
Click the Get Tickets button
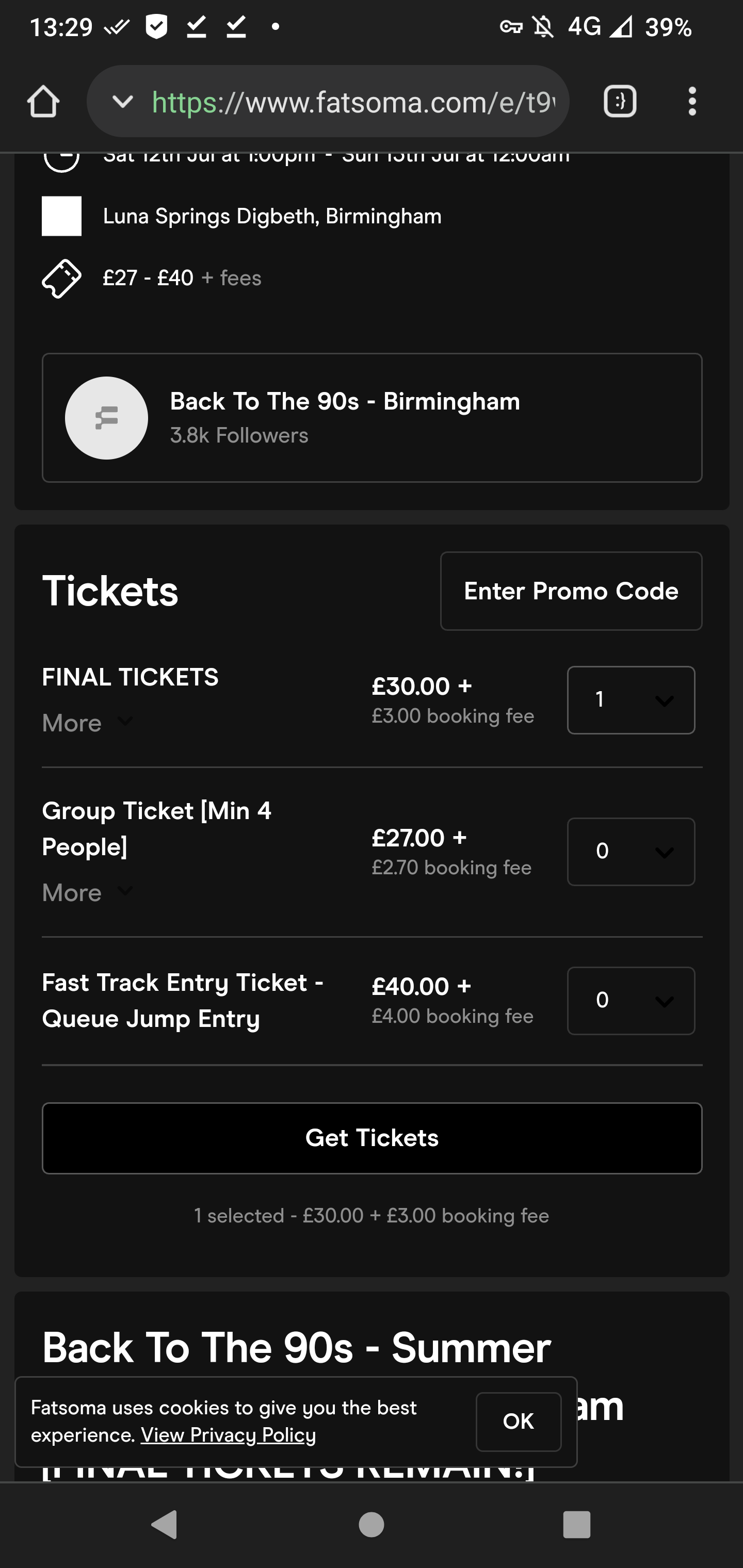tap(372, 1138)
